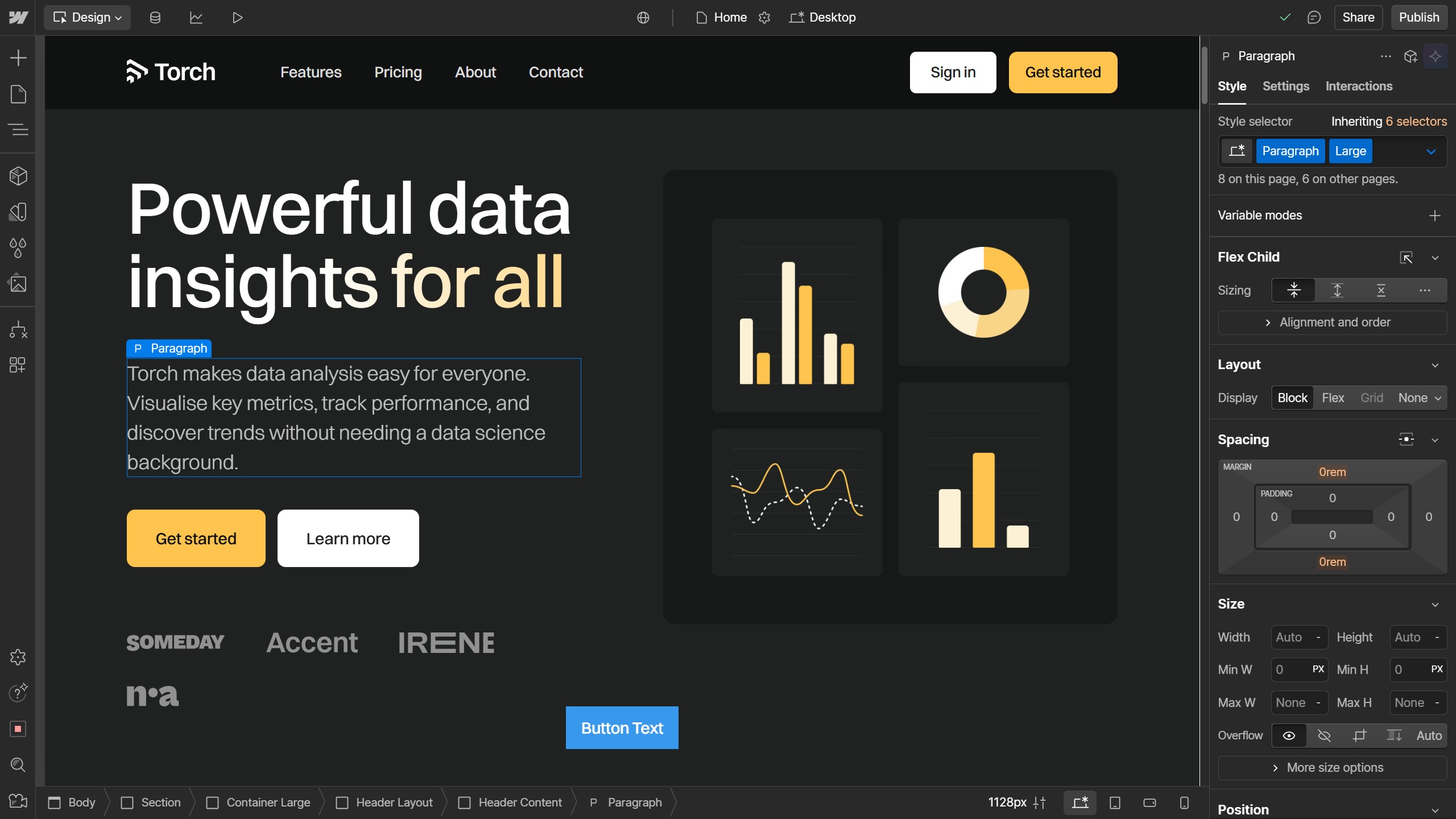Image resolution: width=1456 pixels, height=819 pixels.
Task: Click the Preview play icon
Action: 237,18
